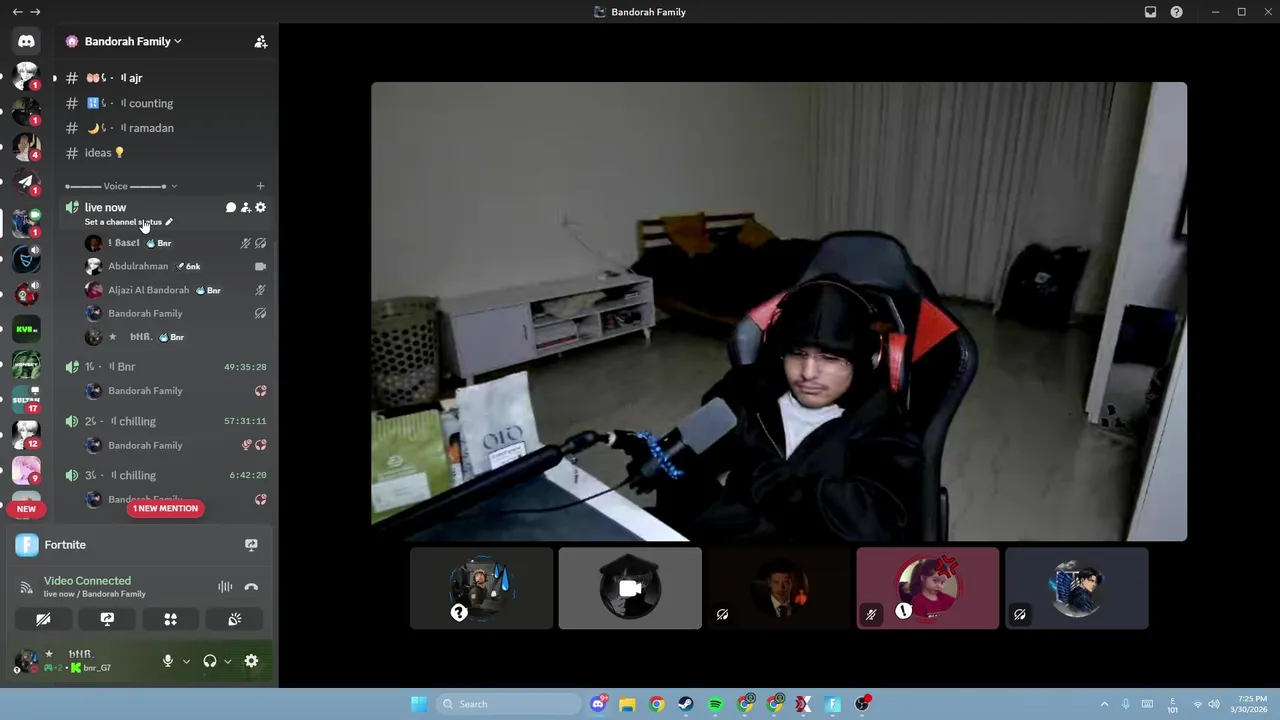Jump to 1 NEW MENTION
This screenshot has height=720, width=1280.
click(166, 508)
